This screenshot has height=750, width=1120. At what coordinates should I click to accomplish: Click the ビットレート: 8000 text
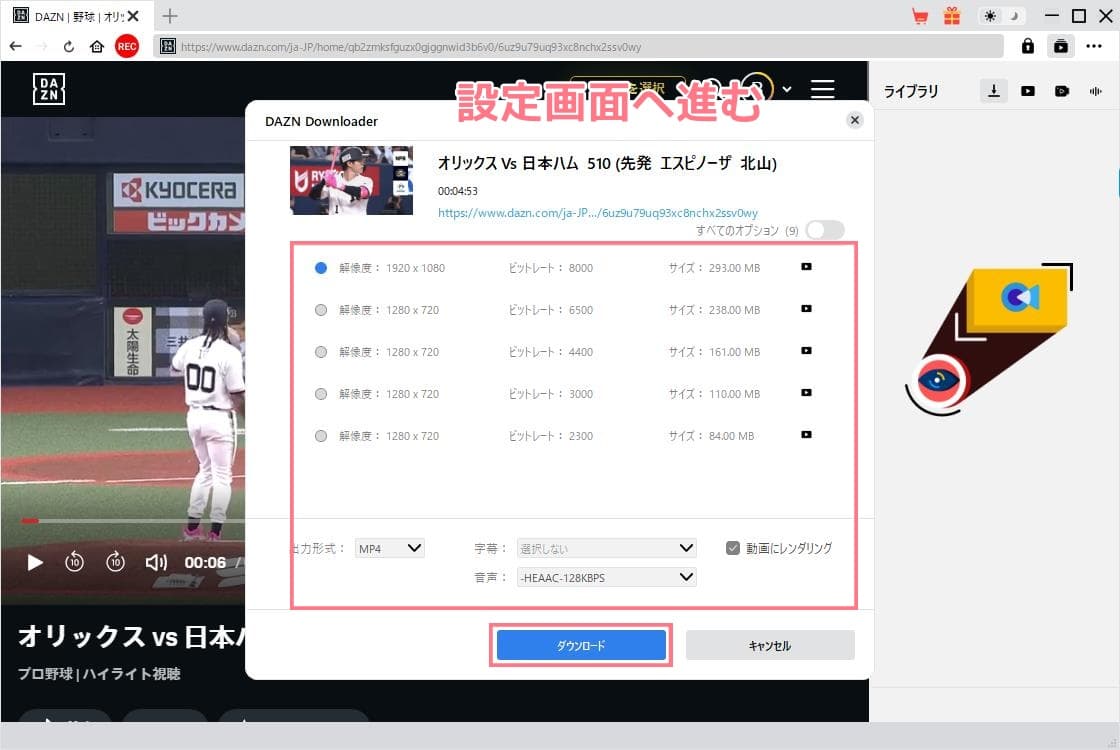coord(551,268)
